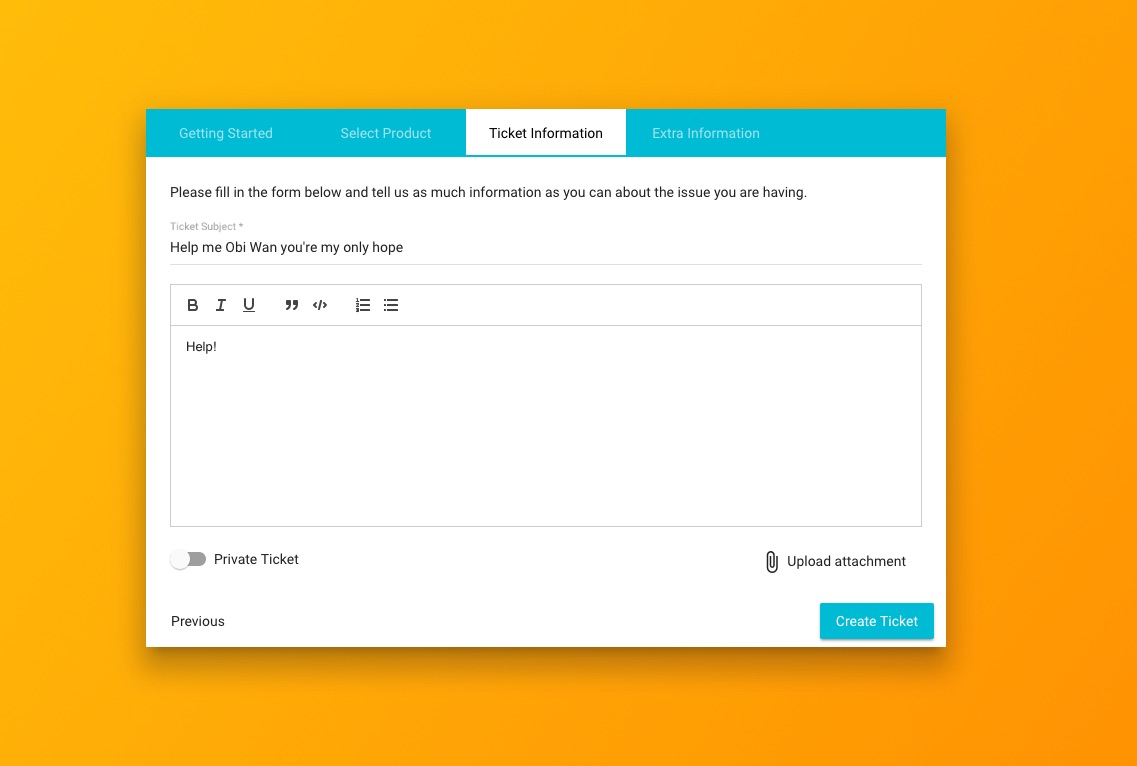Click the Private Ticket label text
Screen dimensions: 1137x766
[256, 560]
